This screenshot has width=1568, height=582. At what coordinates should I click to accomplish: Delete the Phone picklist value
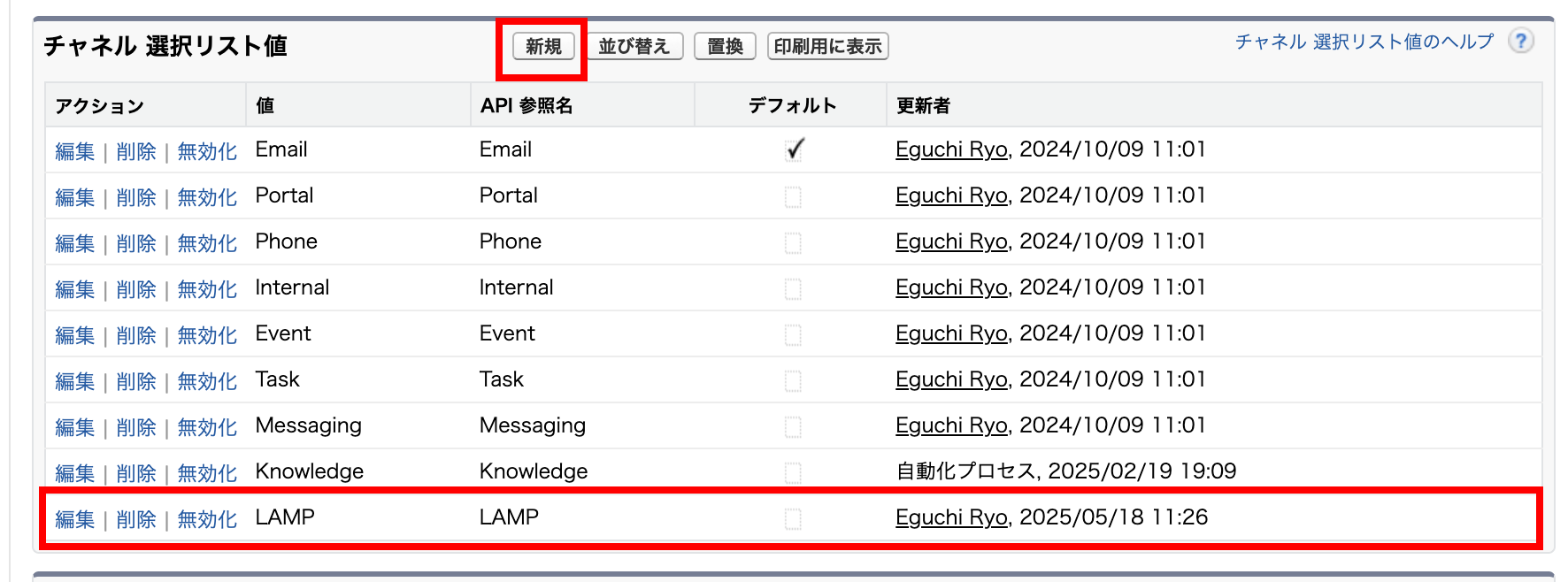136,243
